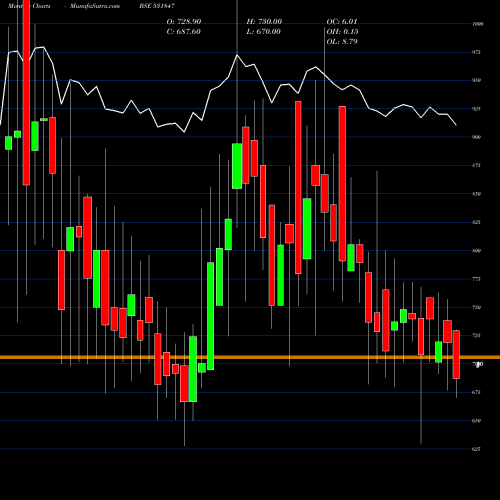Viewport: 500px width, 500px height.
Task: Select the high value H: 730.00
Action: 264,21
